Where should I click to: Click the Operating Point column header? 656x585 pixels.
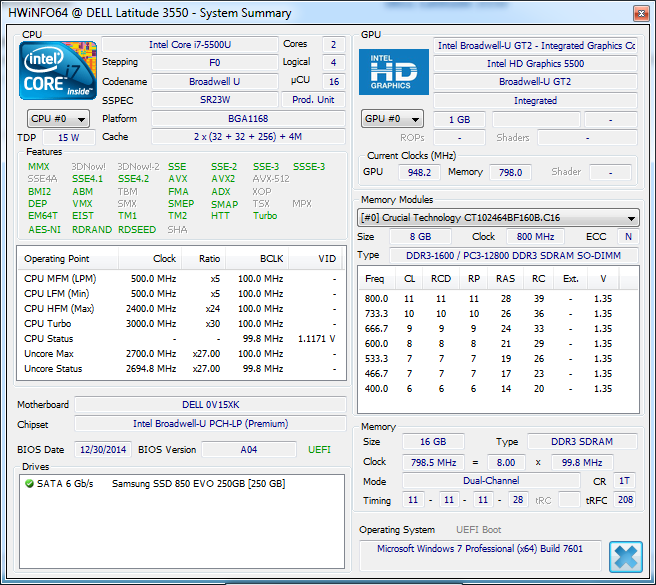[68, 259]
